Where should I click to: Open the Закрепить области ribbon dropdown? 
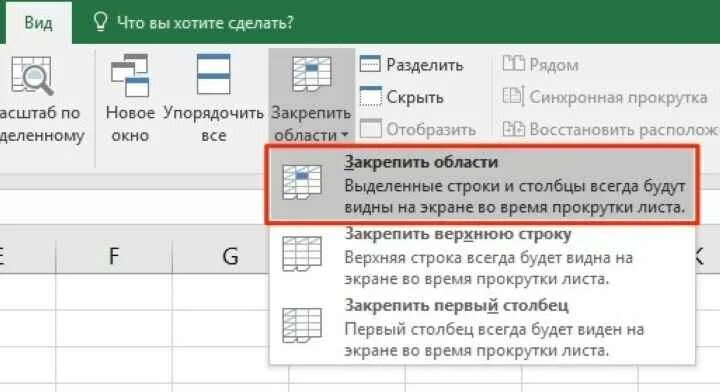click(311, 97)
